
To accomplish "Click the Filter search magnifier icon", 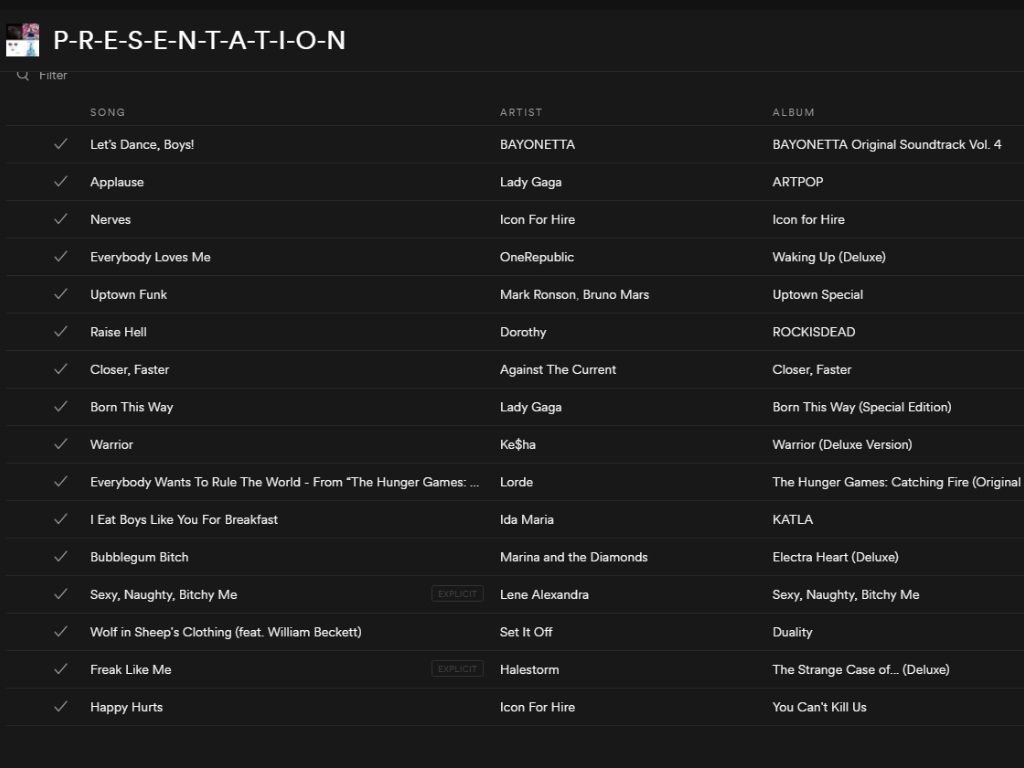I will (23, 76).
